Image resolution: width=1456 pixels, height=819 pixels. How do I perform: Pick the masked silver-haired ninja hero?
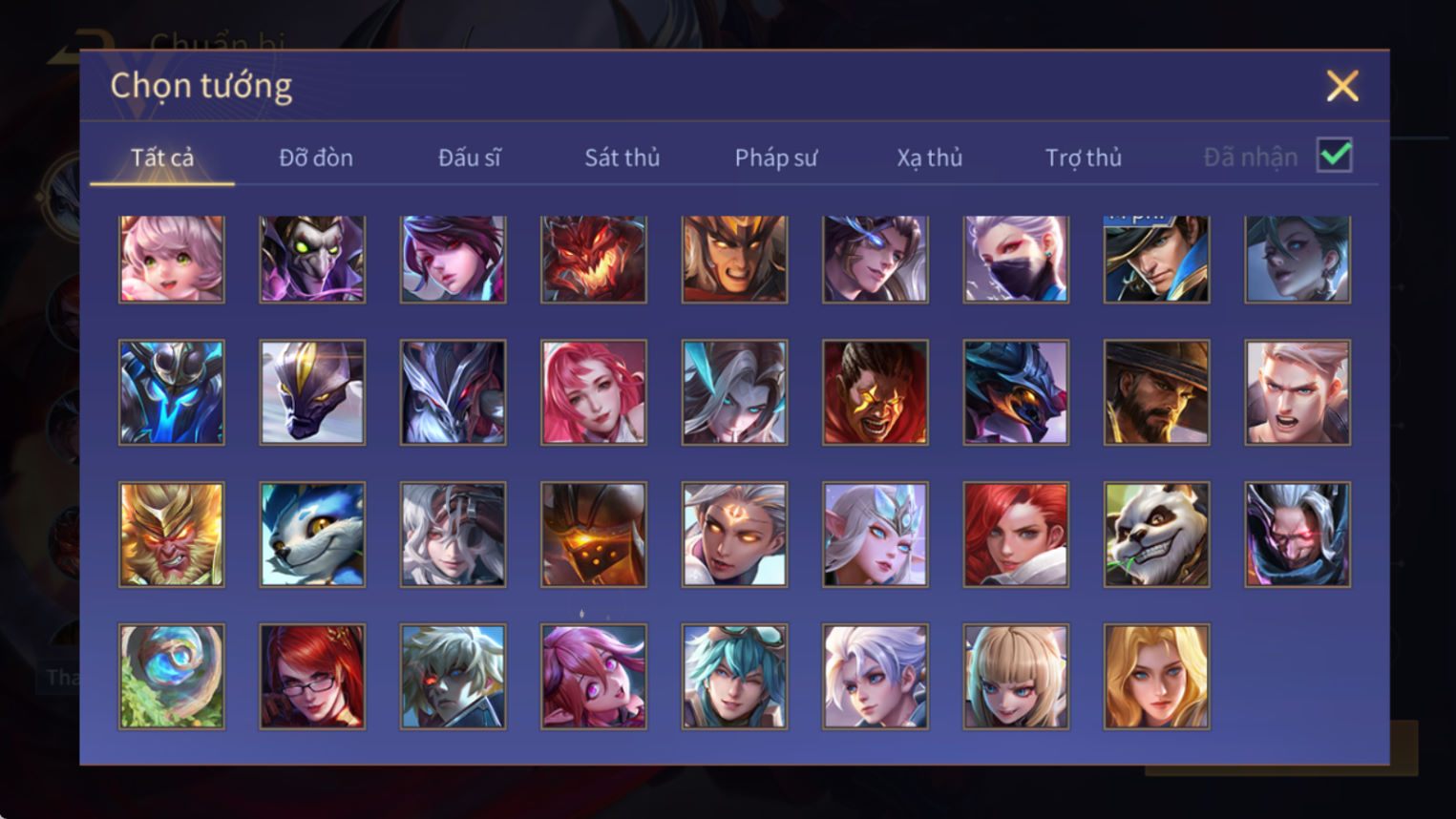[x=1016, y=259]
